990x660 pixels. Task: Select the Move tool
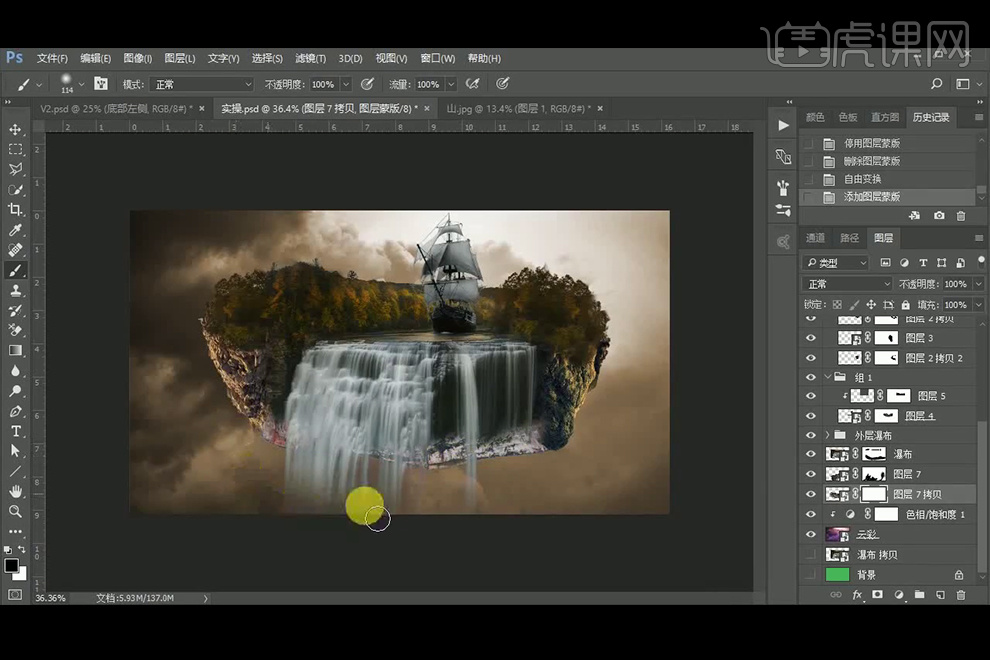[x=15, y=130]
